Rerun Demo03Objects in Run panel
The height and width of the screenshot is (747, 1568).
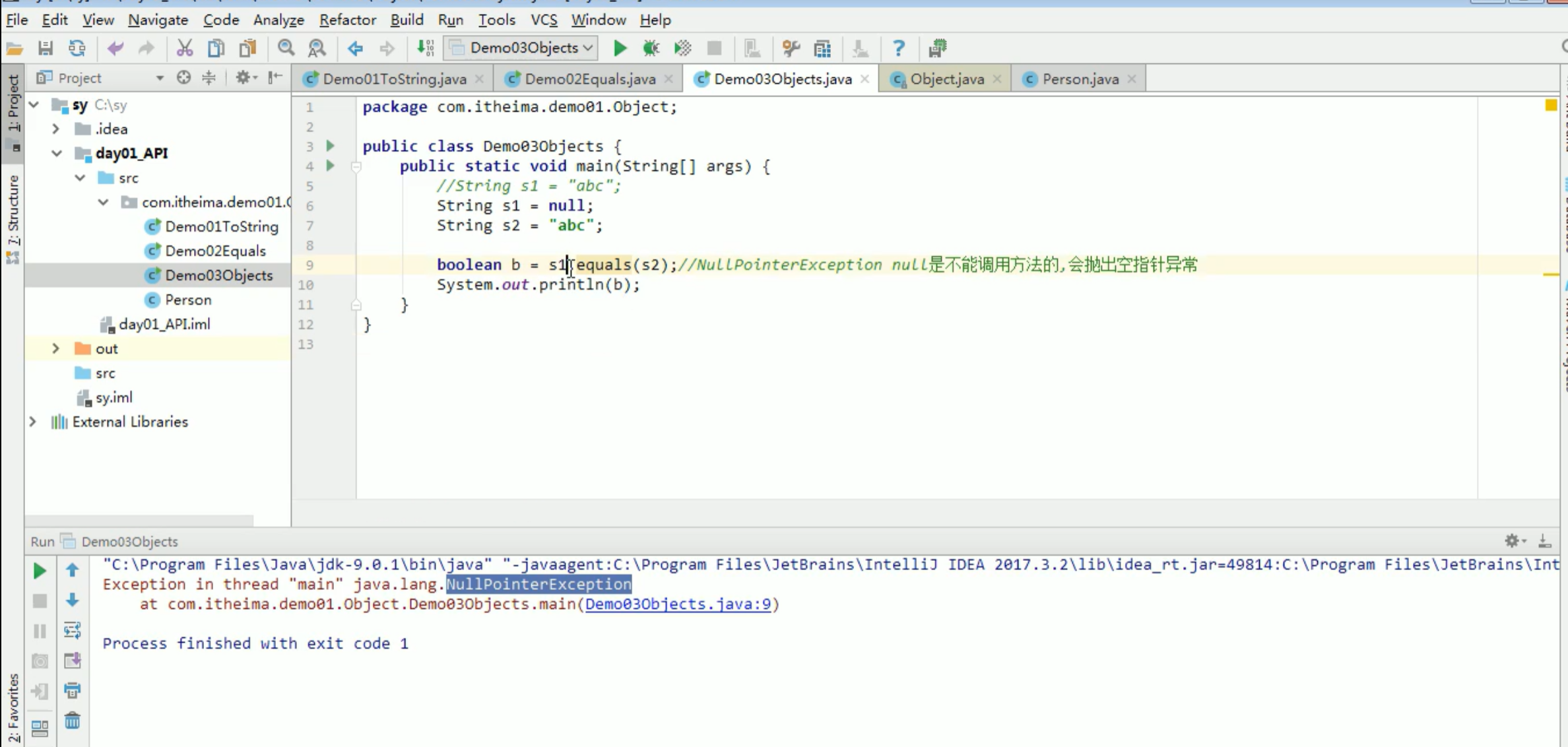(x=40, y=571)
